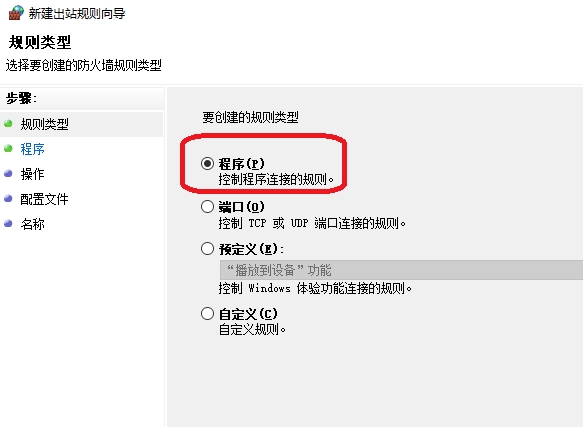Open the 配置文件 step
The image size is (583, 427).
[x=44, y=199]
